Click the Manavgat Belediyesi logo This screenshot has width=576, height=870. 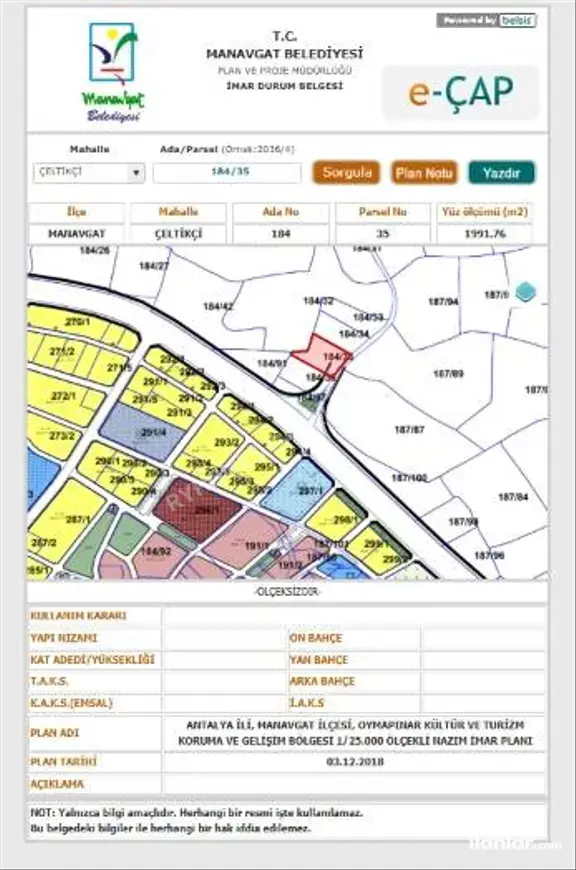113,72
